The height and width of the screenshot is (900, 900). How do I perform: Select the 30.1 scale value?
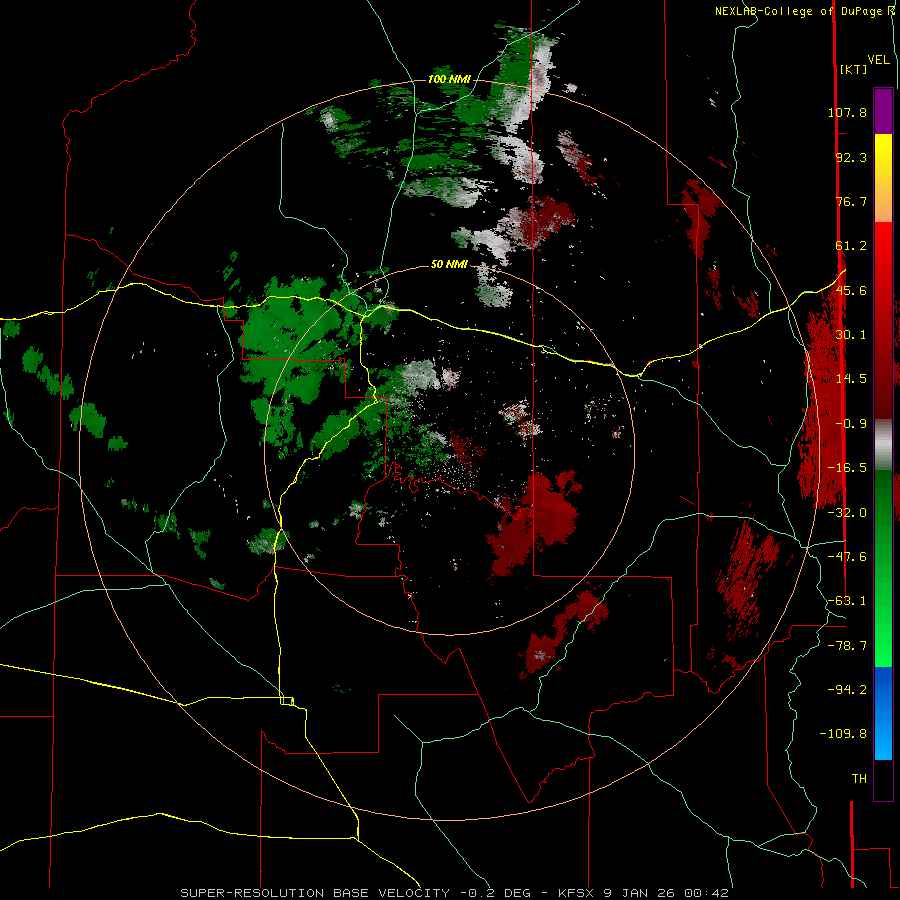(851, 335)
